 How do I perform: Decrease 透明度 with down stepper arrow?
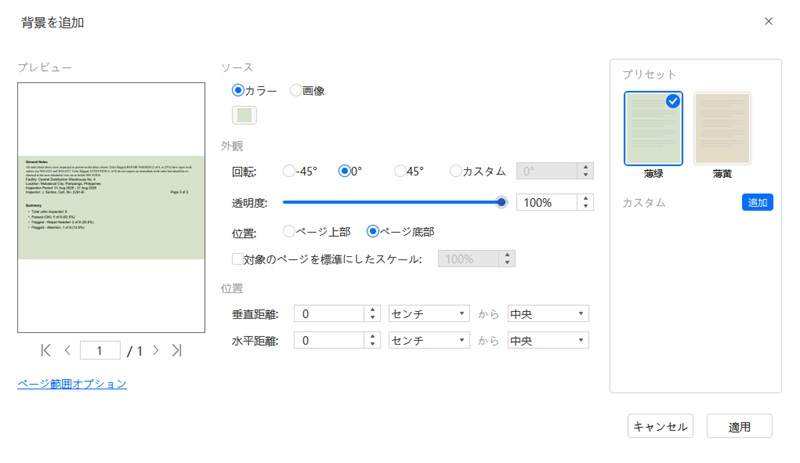pos(586,206)
